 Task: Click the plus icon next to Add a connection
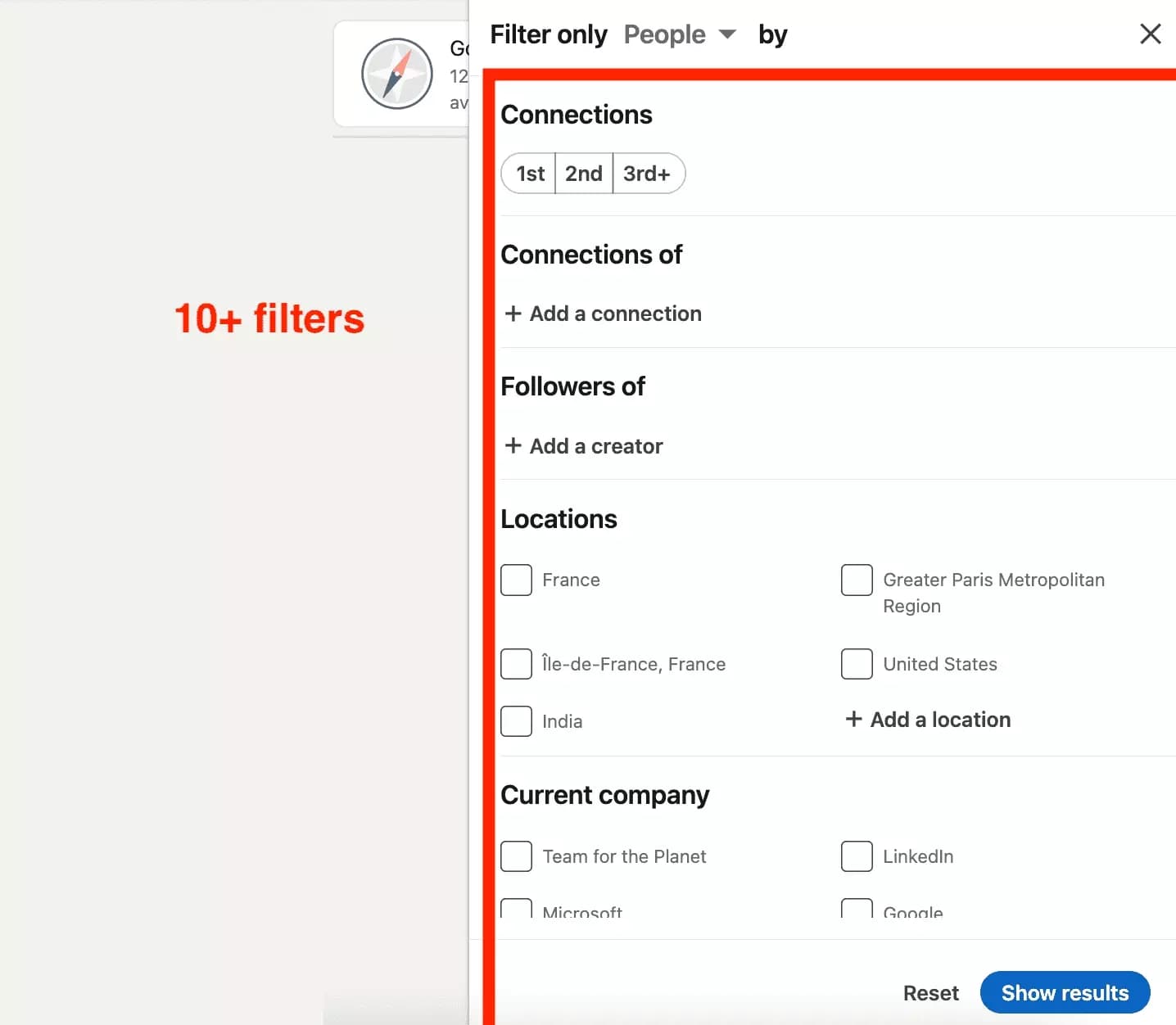point(514,314)
